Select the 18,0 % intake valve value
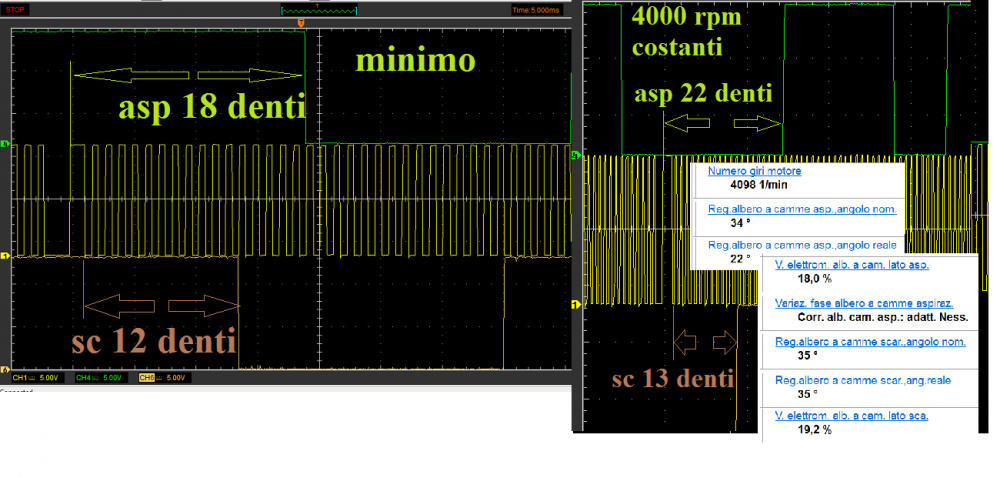This screenshot has width=1000, height=478. [815, 279]
